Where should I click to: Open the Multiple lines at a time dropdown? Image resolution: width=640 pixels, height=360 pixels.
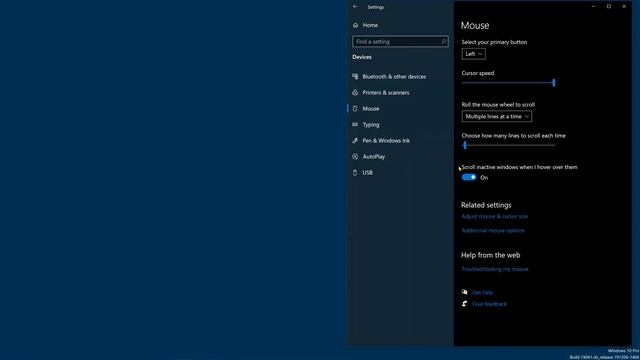(x=497, y=116)
